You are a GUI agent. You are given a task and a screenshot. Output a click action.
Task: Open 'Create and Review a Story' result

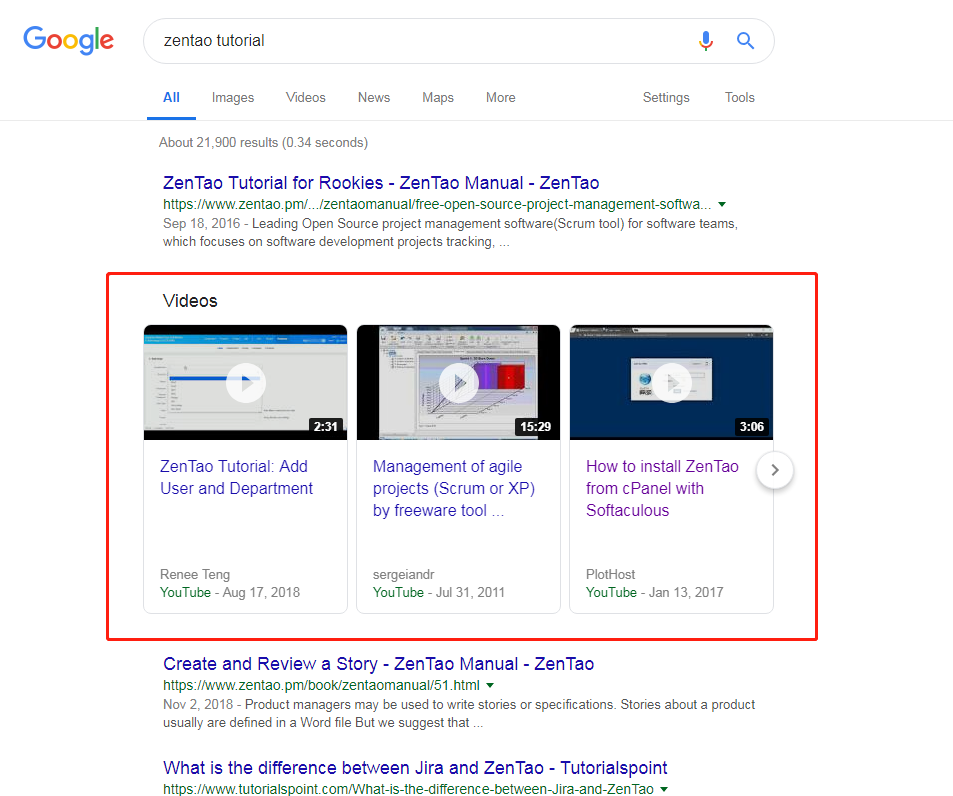[x=379, y=664]
